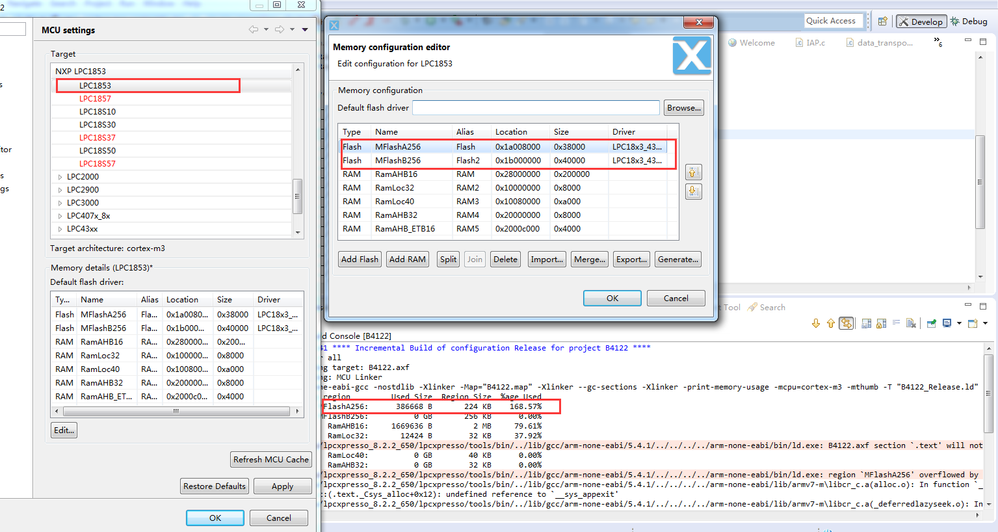Click Apply in MCU settings
998x532 pixels.
(x=283, y=486)
